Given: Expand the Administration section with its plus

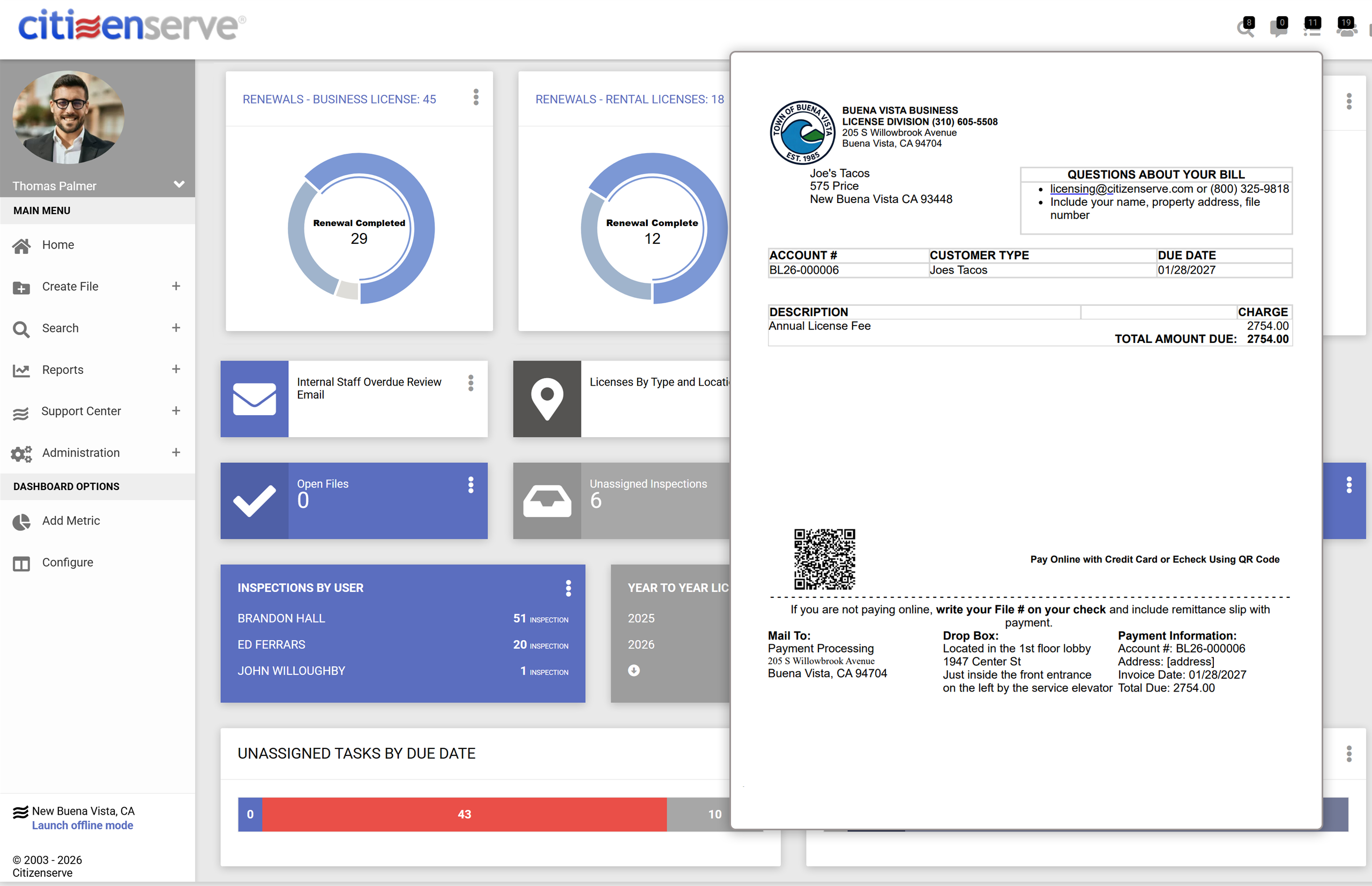Looking at the screenshot, I should 176,453.
